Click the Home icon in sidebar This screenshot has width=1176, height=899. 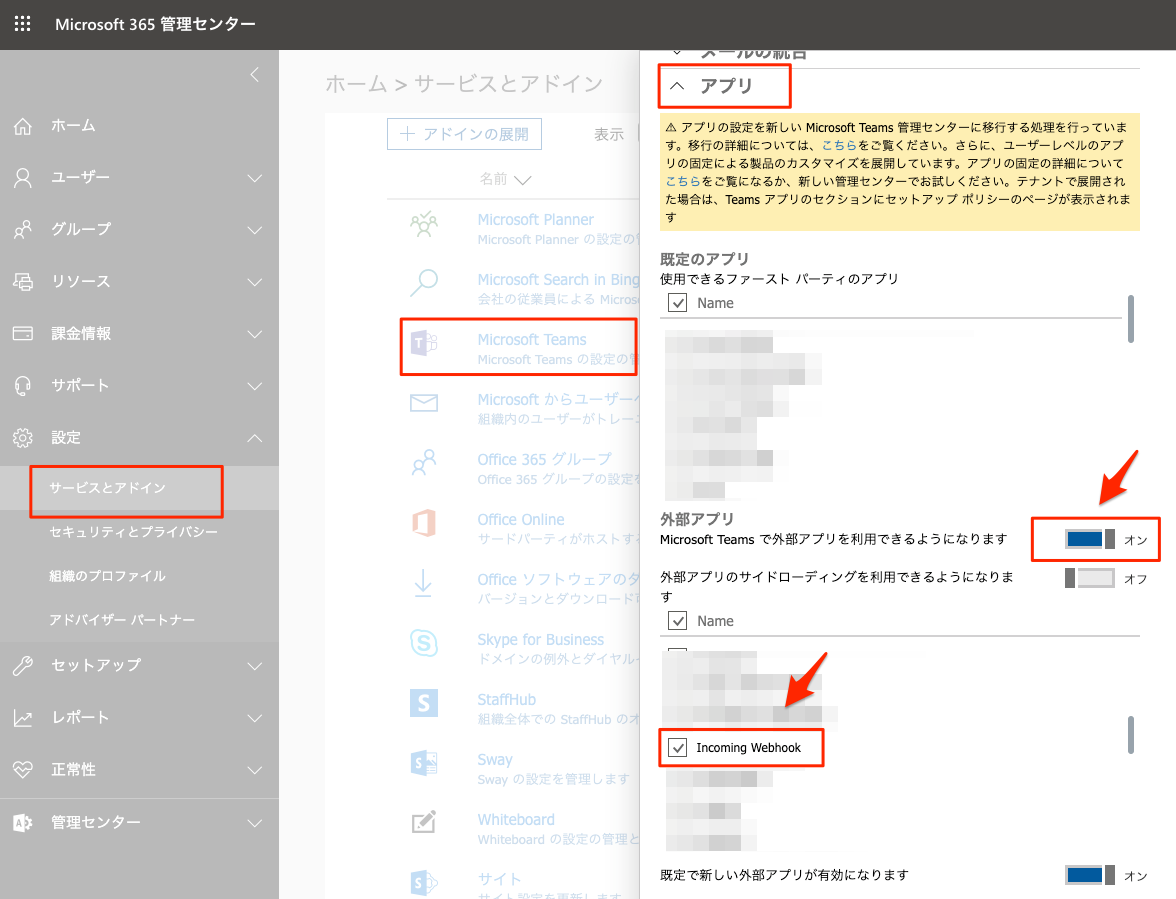(x=23, y=126)
